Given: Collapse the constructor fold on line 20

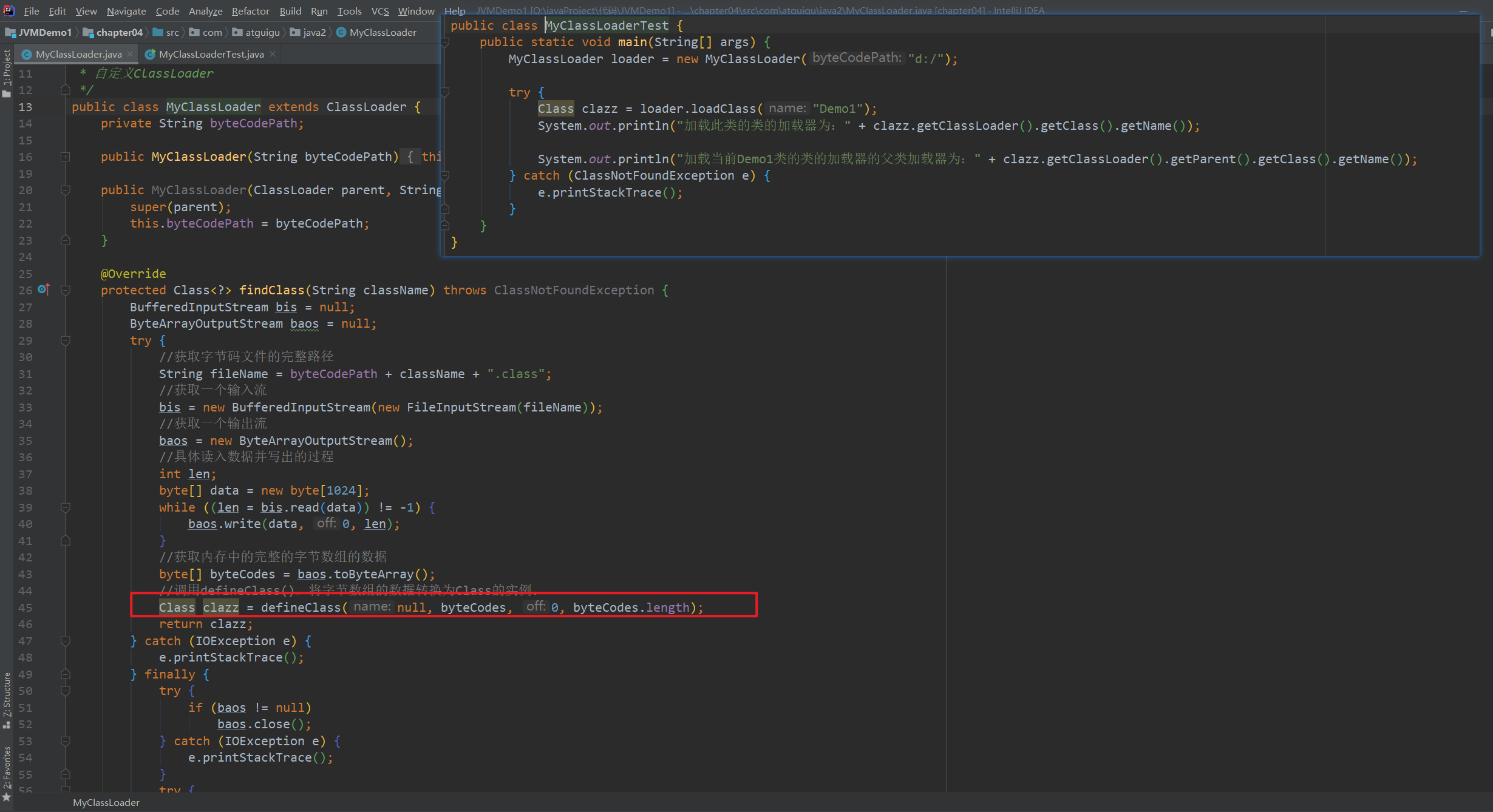Looking at the screenshot, I should point(65,190).
